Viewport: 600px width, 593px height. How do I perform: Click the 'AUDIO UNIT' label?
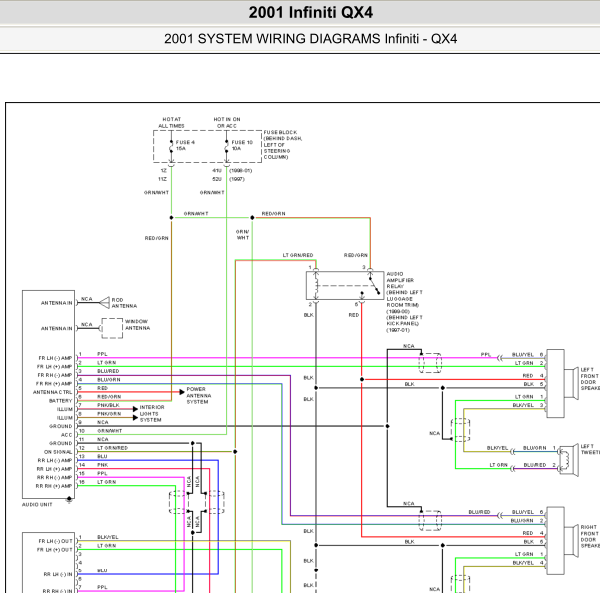point(37,505)
